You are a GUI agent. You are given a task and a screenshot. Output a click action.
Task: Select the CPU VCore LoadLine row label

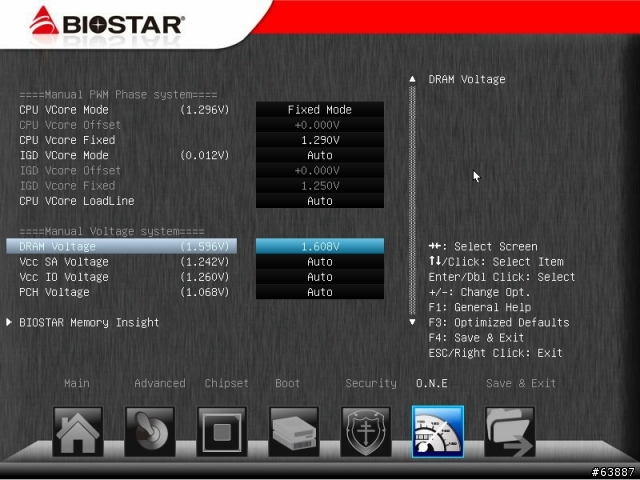pyautogui.click(x=77, y=201)
